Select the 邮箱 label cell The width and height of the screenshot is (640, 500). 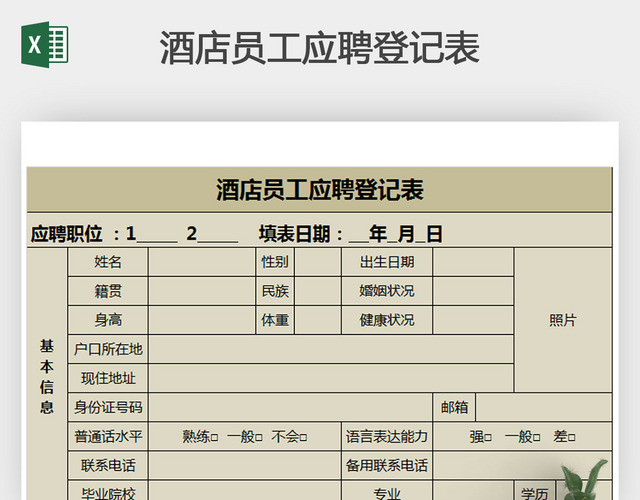click(454, 407)
